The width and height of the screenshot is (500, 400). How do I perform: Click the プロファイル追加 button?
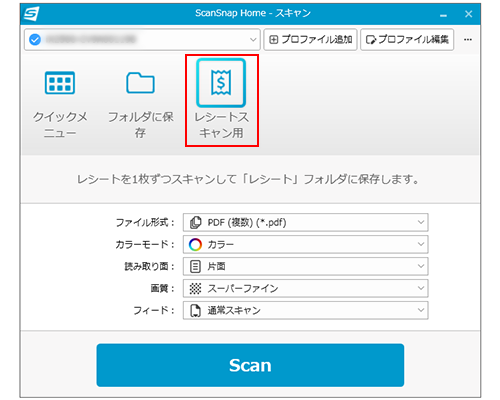pos(310,40)
